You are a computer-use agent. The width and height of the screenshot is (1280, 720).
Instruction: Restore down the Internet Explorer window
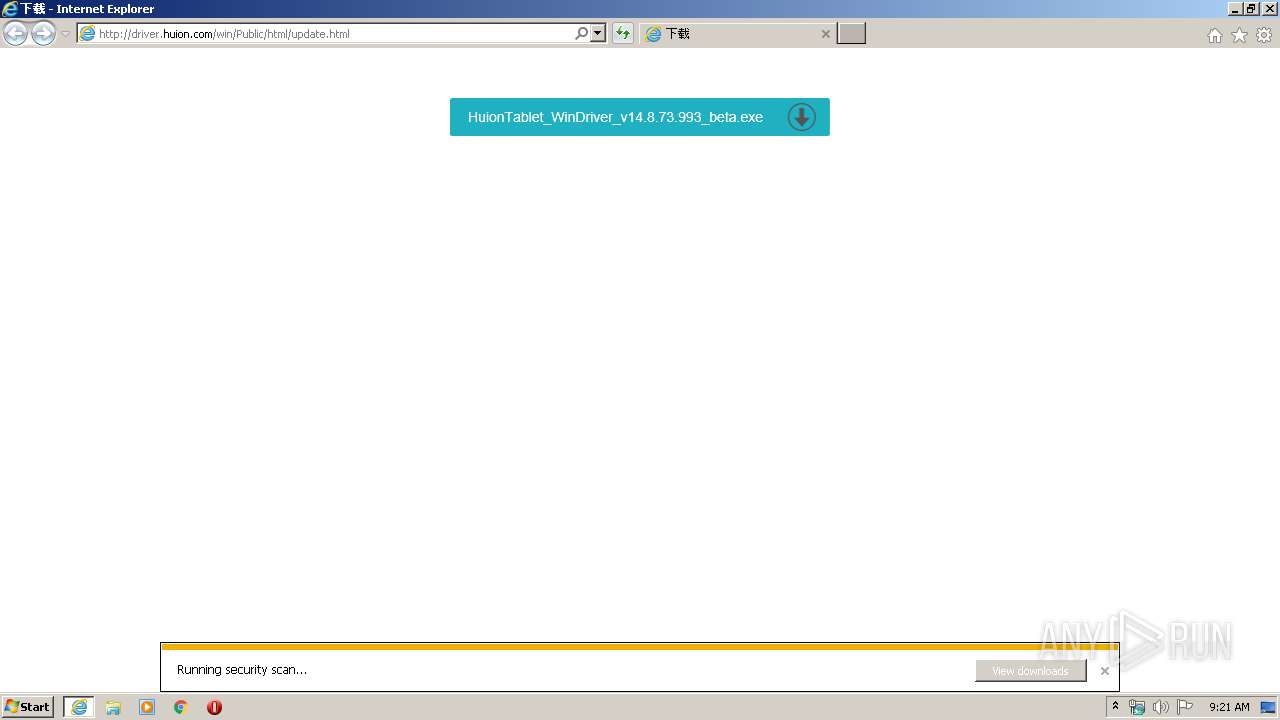(x=1250, y=9)
